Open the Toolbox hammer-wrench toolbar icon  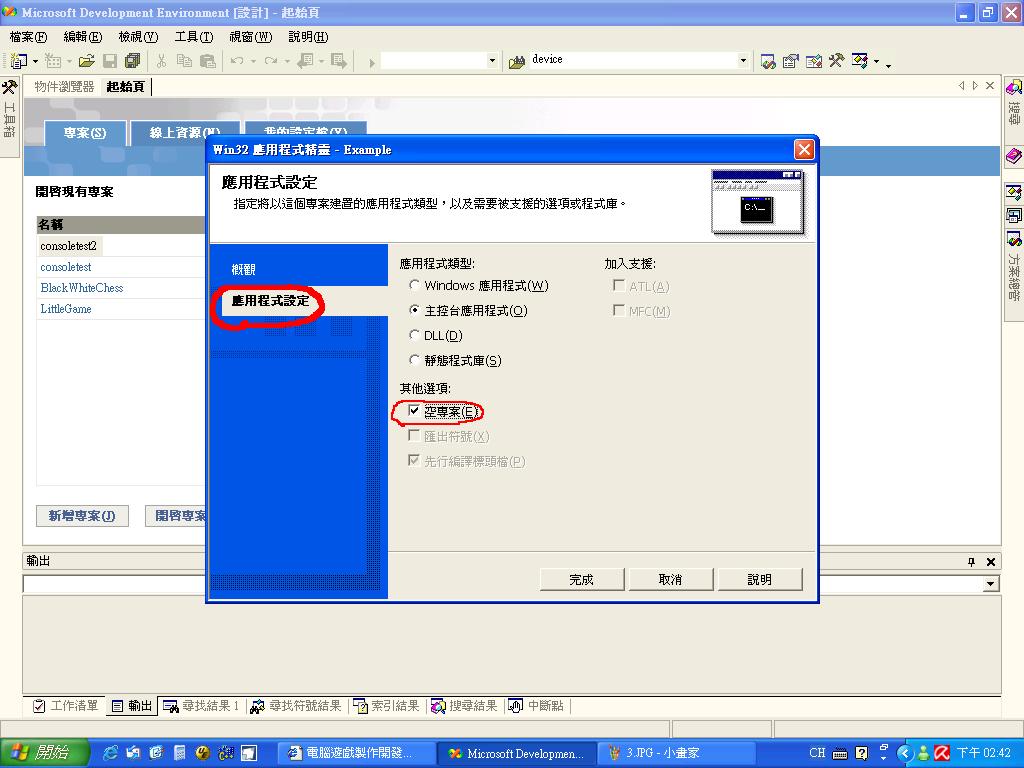(837, 61)
